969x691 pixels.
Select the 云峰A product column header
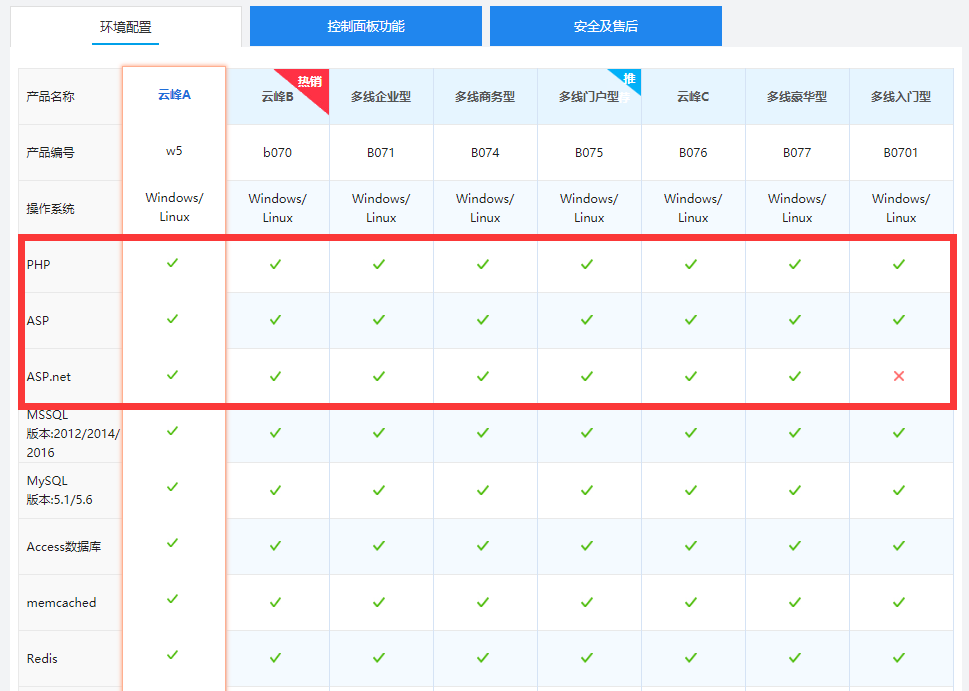click(x=174, y=95)
